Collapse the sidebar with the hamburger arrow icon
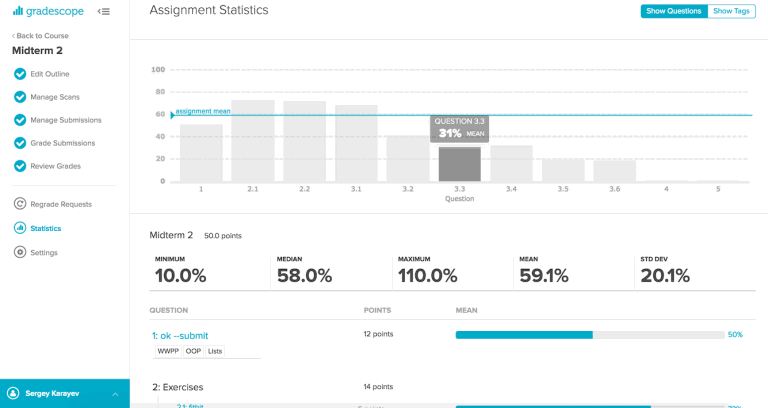This screenshot has width=768, height=408. coord(104,11)
